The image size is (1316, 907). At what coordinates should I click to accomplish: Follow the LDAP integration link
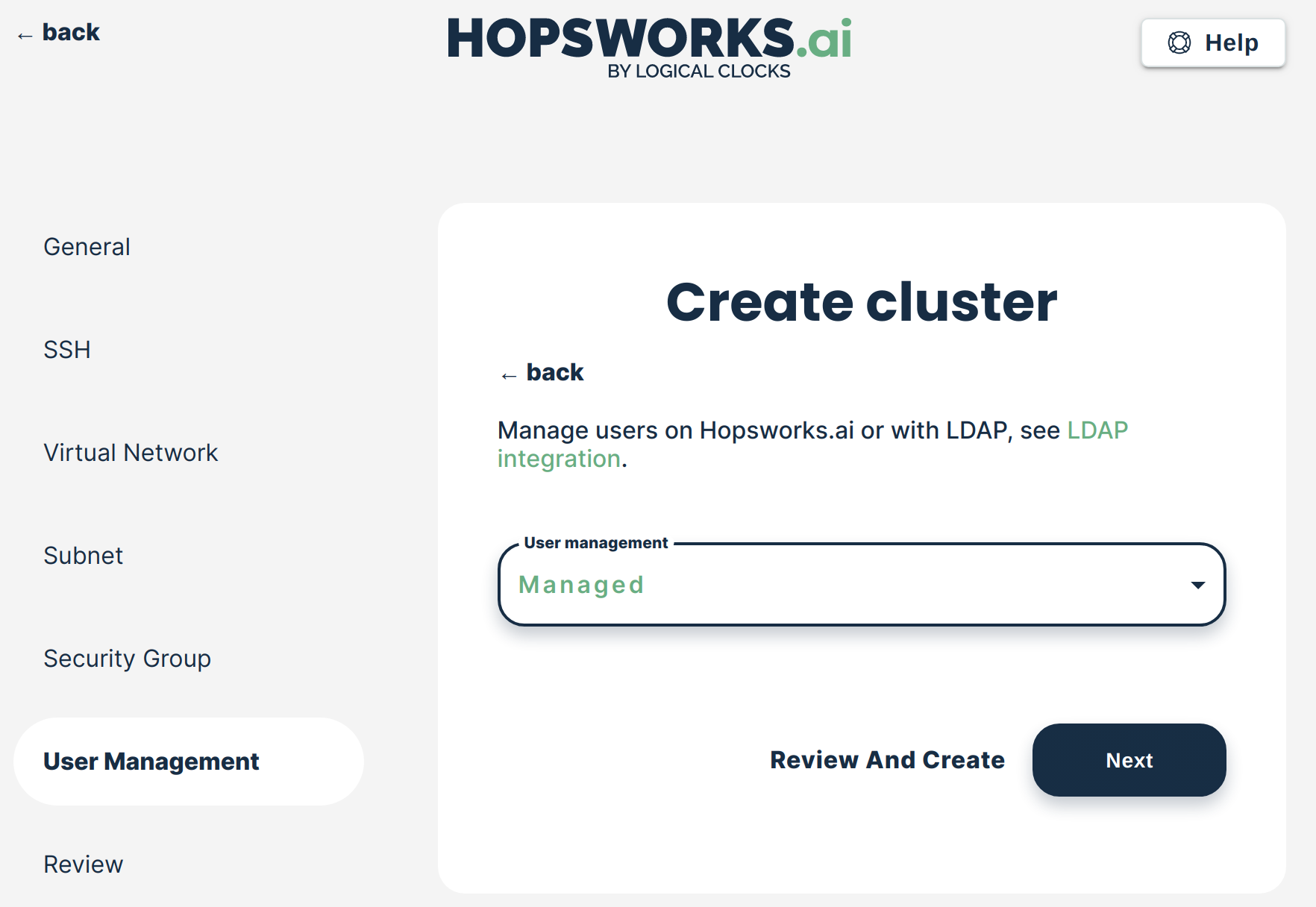tap(1097, 430)
